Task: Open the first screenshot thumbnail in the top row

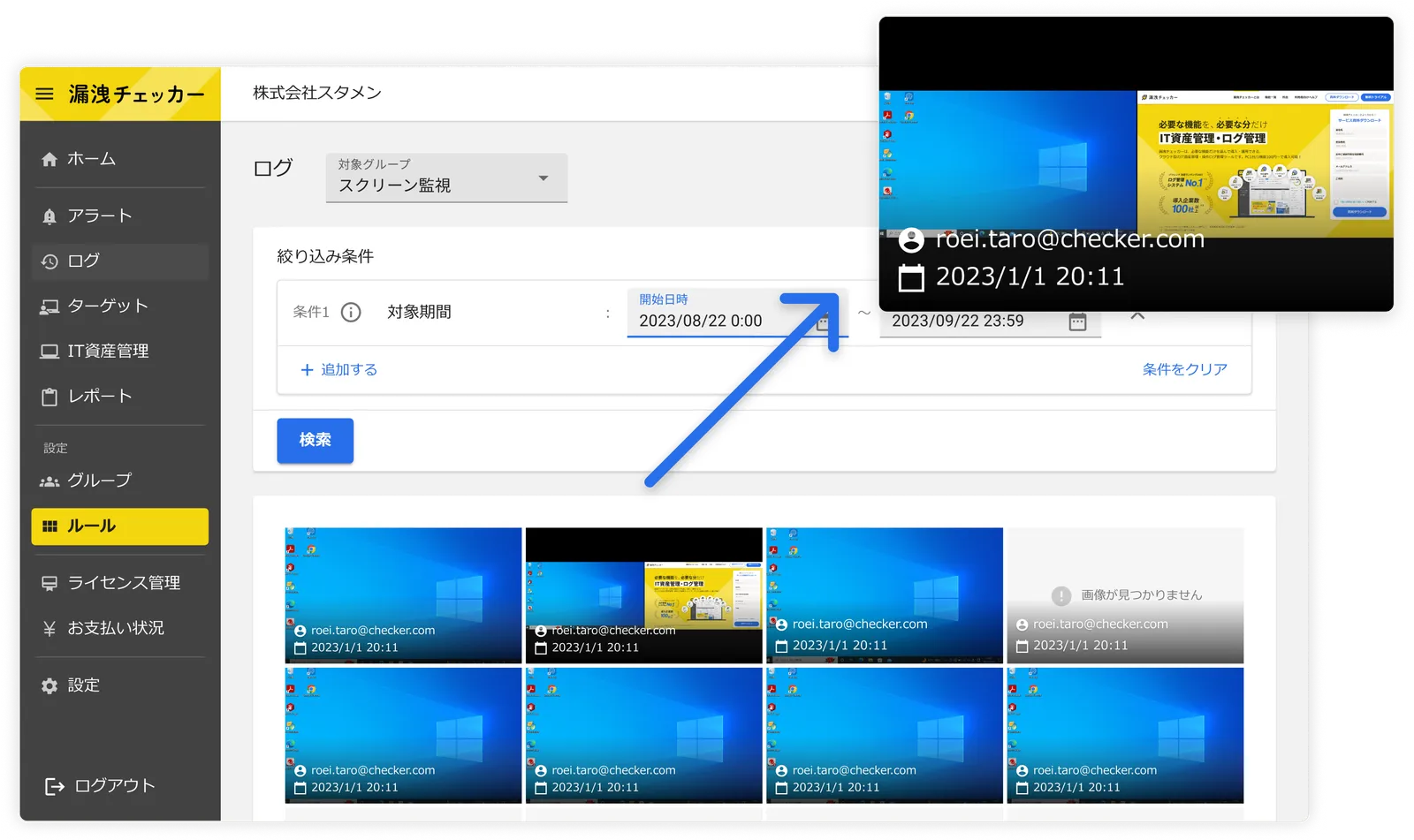Action: pyautogui.click(x=403, y=596)
